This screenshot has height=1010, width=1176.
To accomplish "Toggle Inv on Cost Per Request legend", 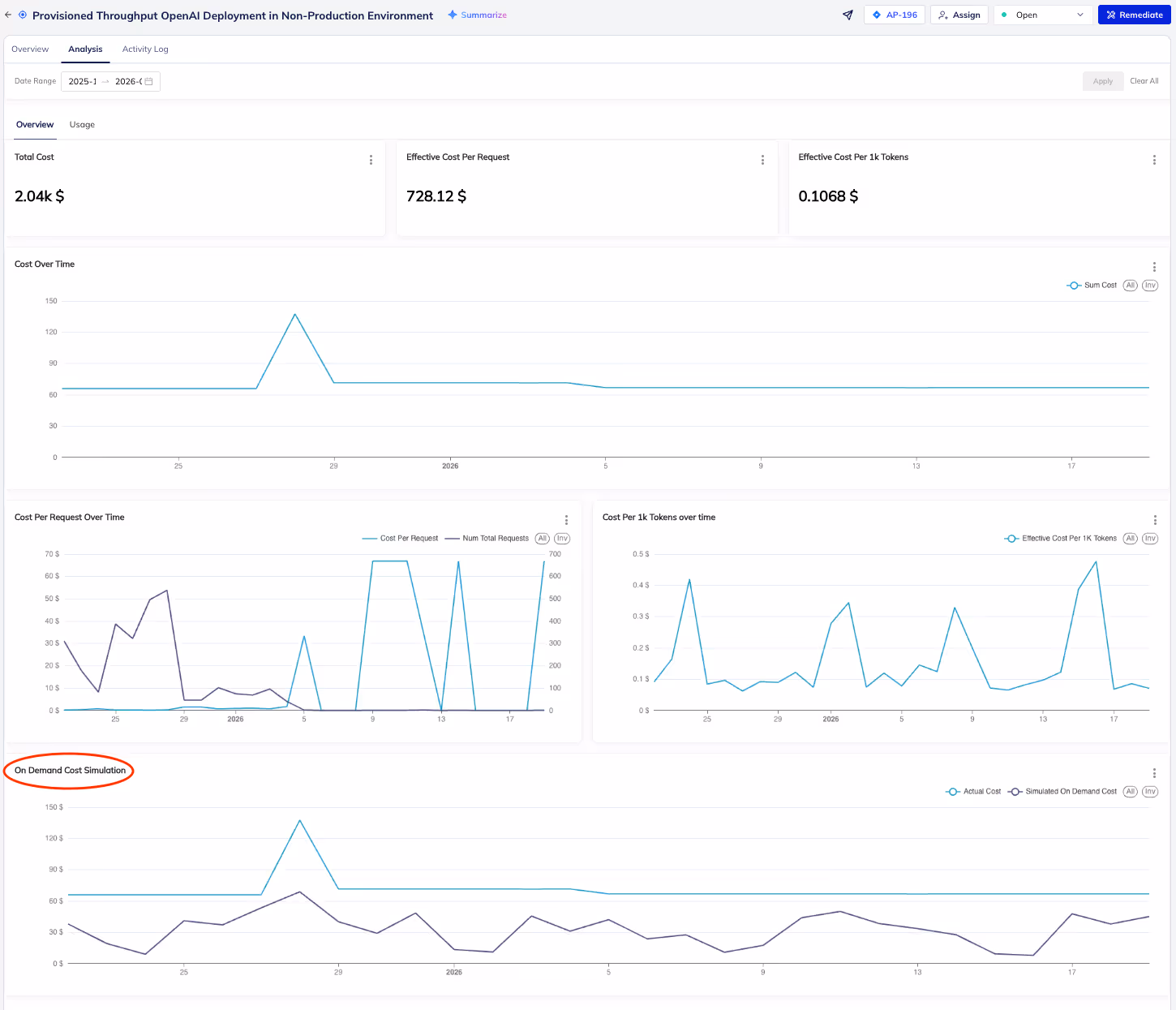I will [562, 538].
